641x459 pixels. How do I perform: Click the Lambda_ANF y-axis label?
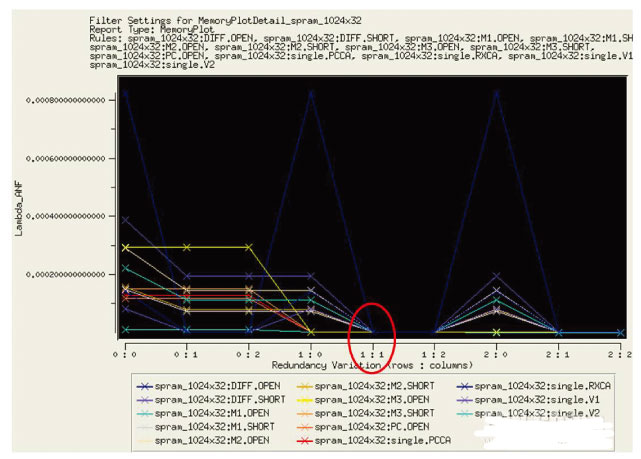tap(18, 208)
